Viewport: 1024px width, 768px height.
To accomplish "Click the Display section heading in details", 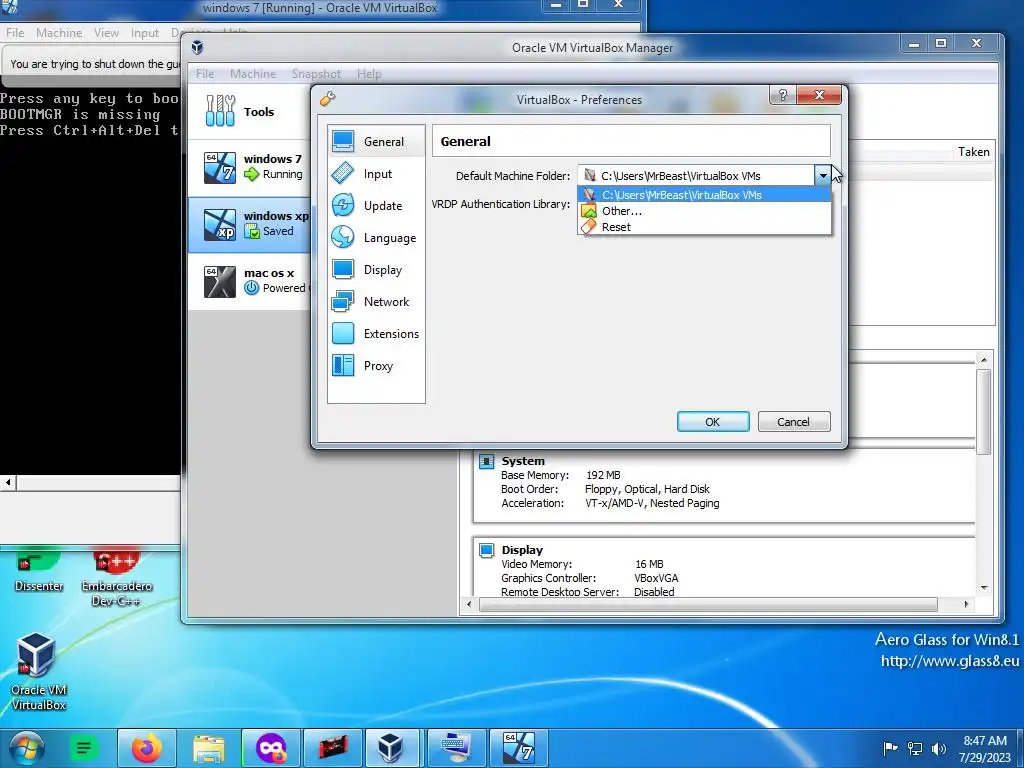I will click(x=522, y=550).
